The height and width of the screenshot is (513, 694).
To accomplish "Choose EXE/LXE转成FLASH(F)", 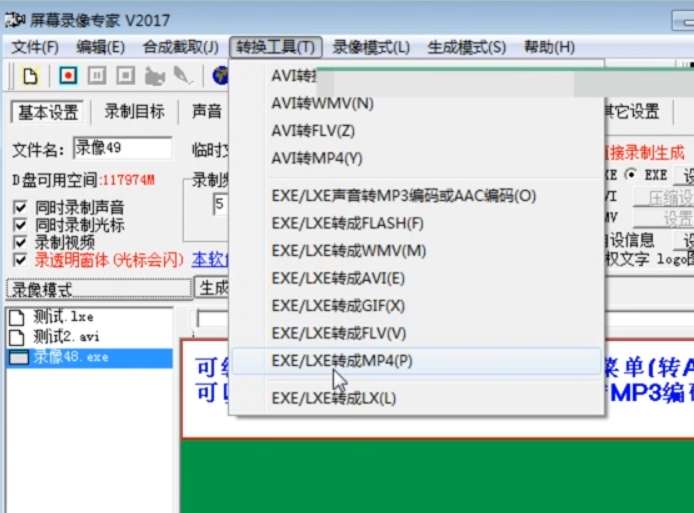I will 417,223.
